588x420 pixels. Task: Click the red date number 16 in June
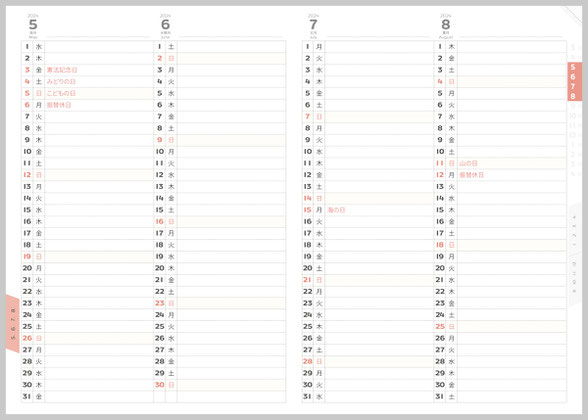coord(160,222)
